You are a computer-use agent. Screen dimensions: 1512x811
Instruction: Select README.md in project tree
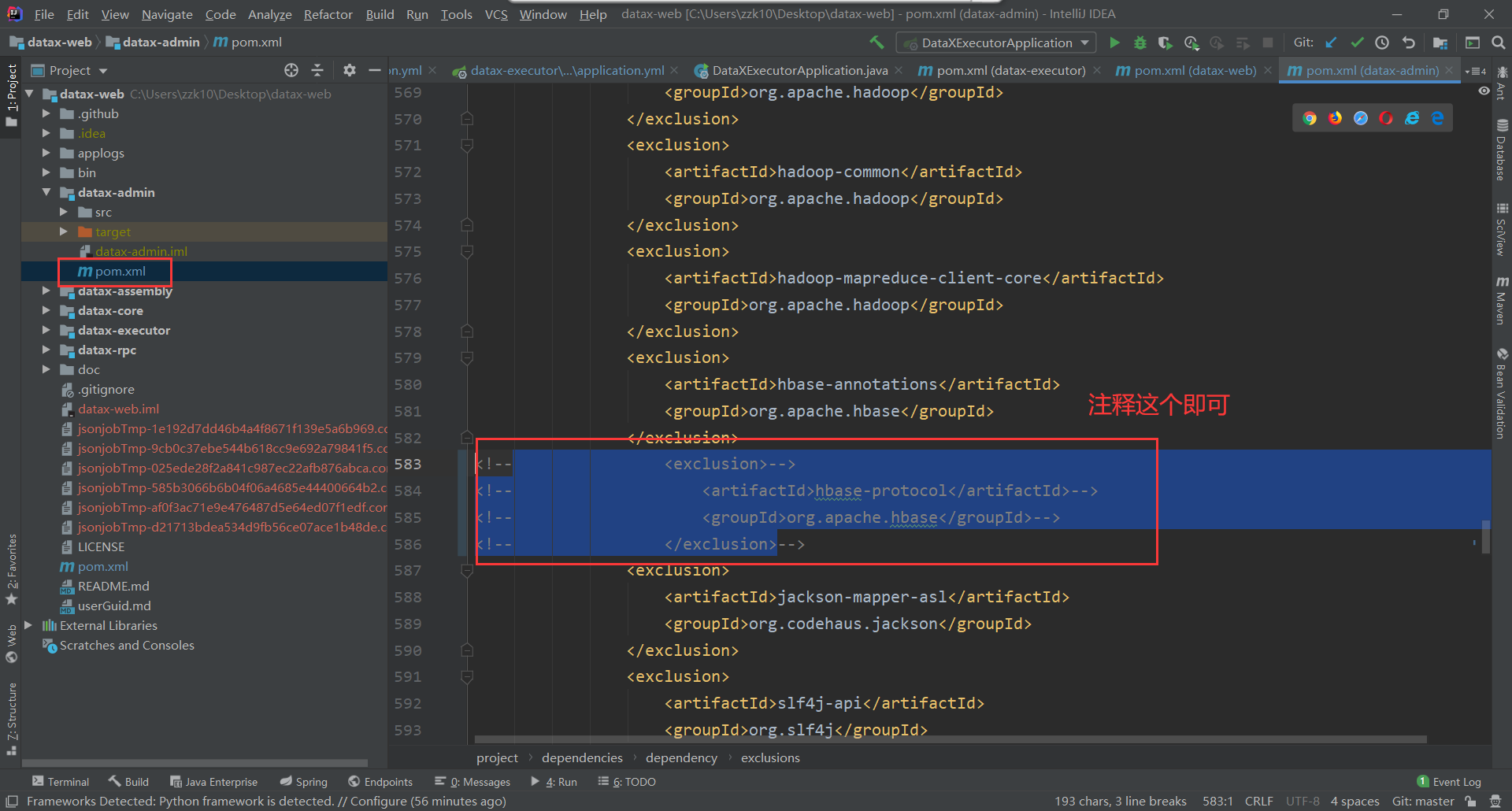point(113,586)
